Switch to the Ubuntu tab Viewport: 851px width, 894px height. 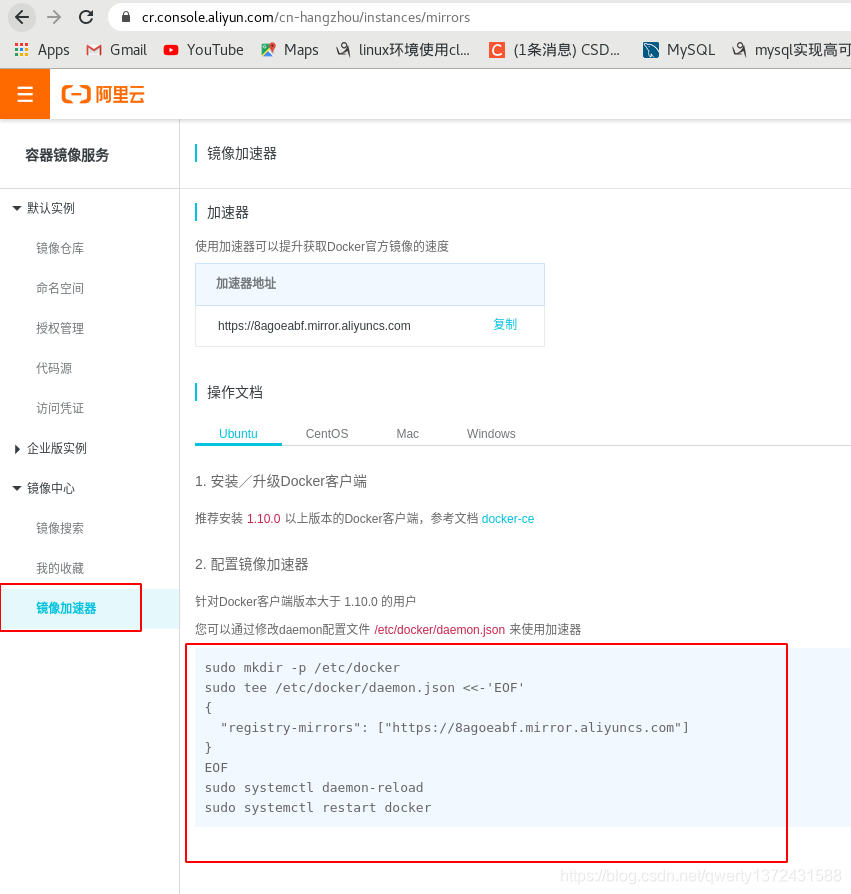pos(238,433)
